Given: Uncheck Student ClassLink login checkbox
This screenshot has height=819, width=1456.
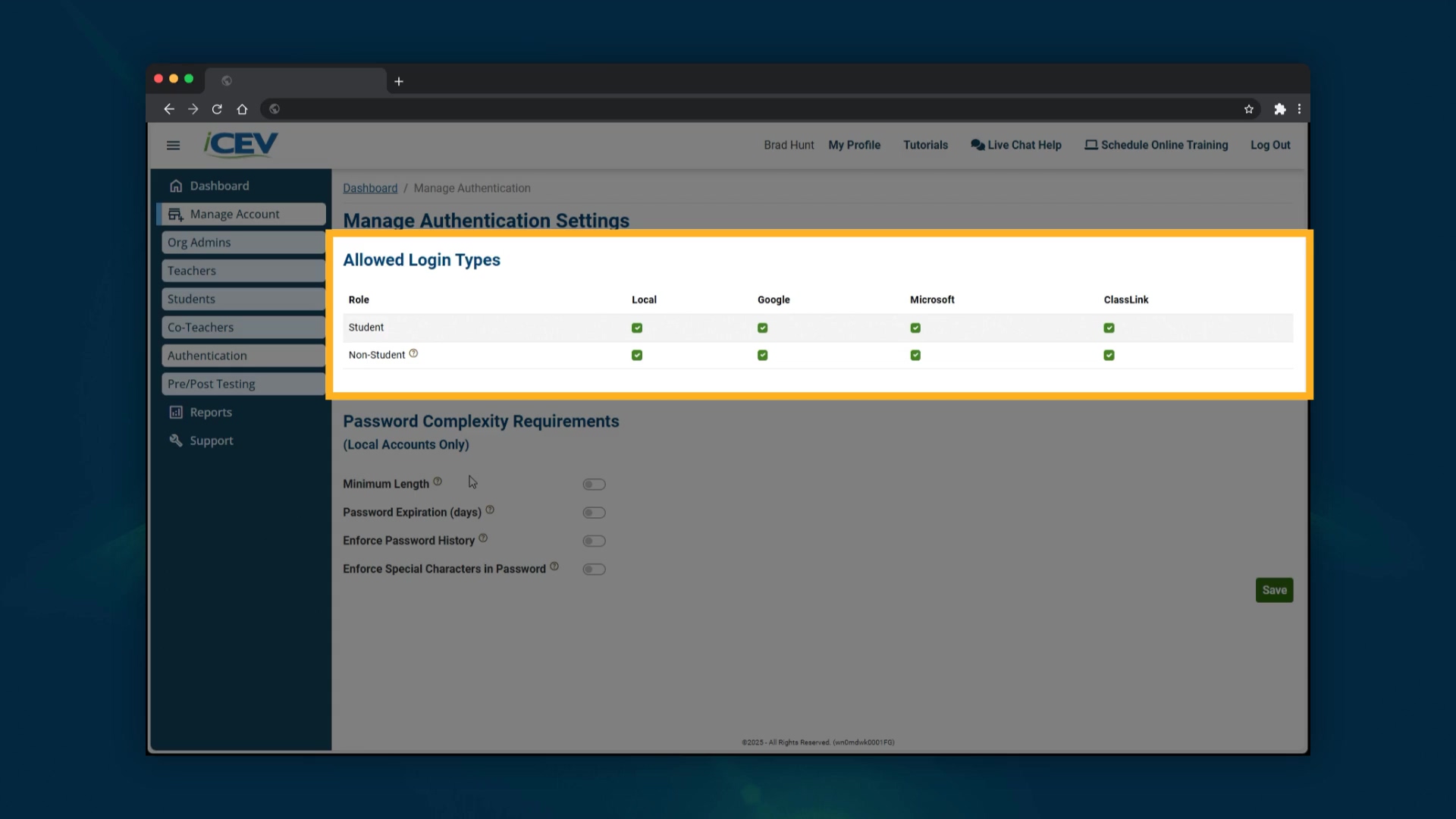Looking at the screenshot, I should [1109, 328].
